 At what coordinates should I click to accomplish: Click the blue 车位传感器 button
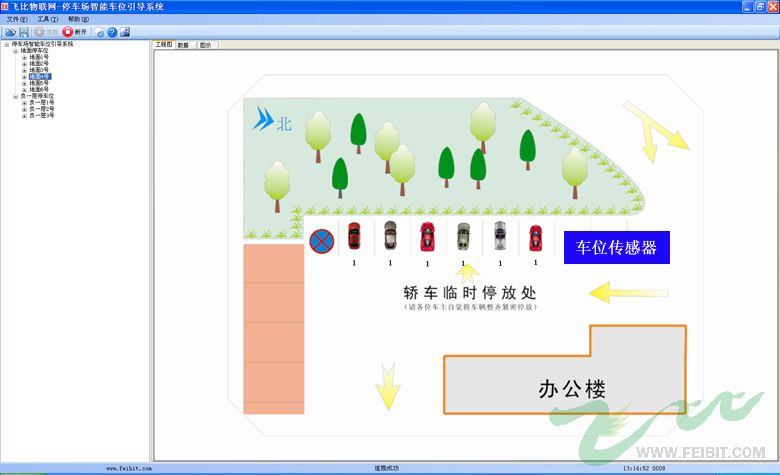617,247
